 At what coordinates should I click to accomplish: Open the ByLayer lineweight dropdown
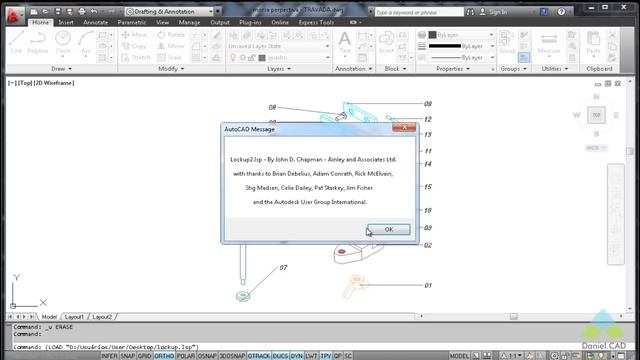coord(461,46)
